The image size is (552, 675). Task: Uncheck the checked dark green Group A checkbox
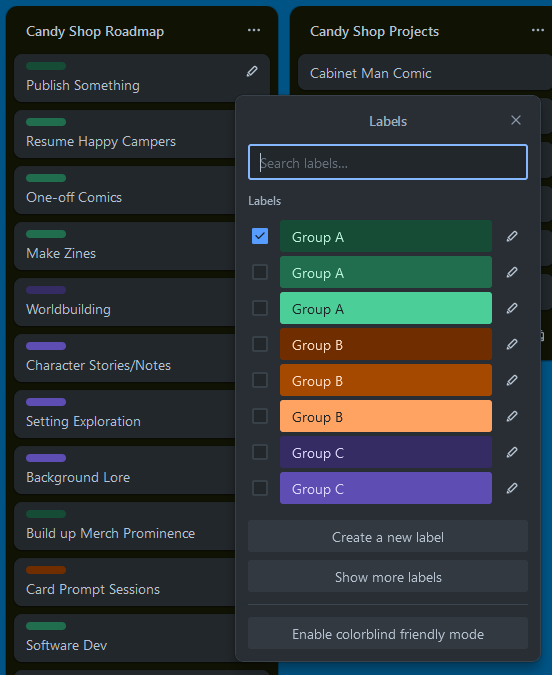[x=260, y=236]
